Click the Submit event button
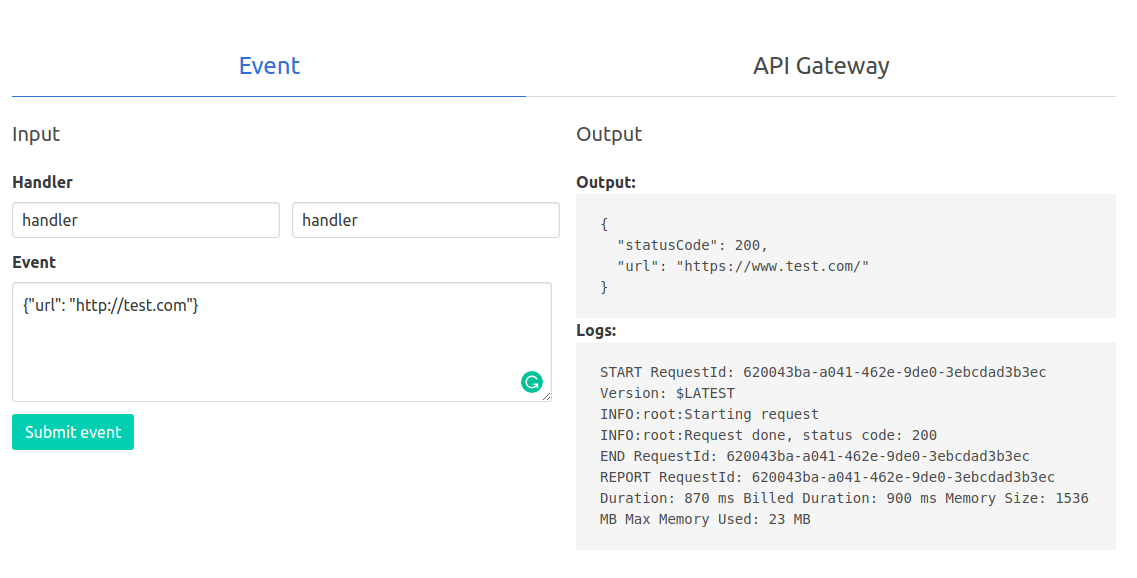 point(73,432)
